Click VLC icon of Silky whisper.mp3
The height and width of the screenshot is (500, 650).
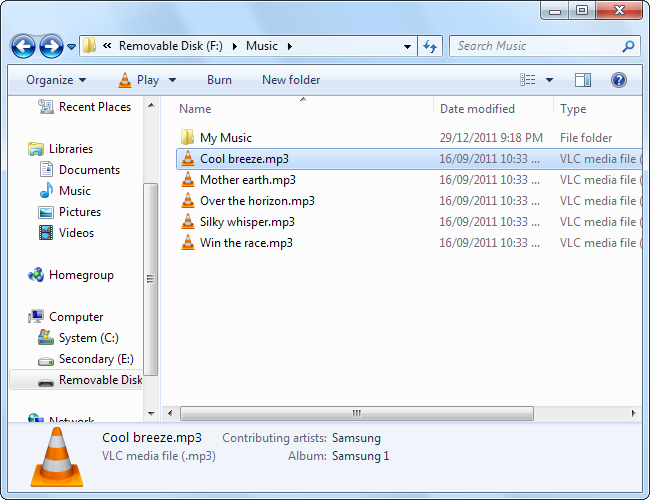(188, 221)
